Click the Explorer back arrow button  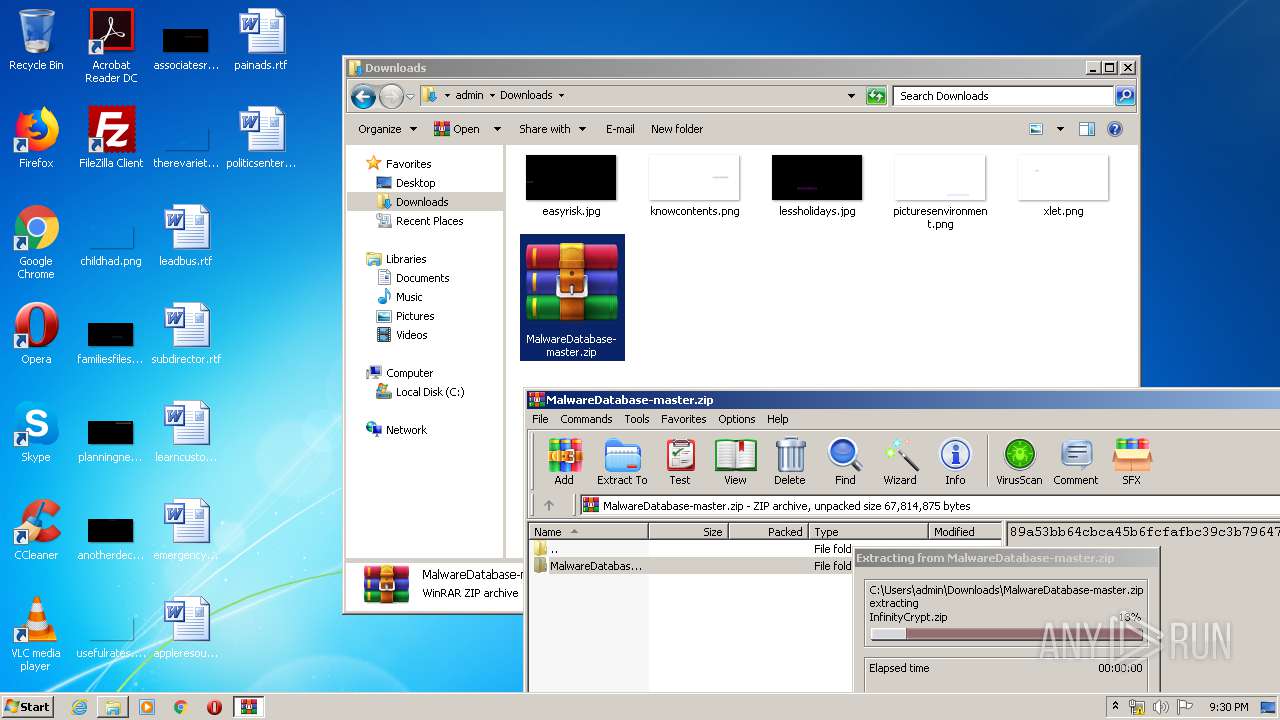(363, 96)
